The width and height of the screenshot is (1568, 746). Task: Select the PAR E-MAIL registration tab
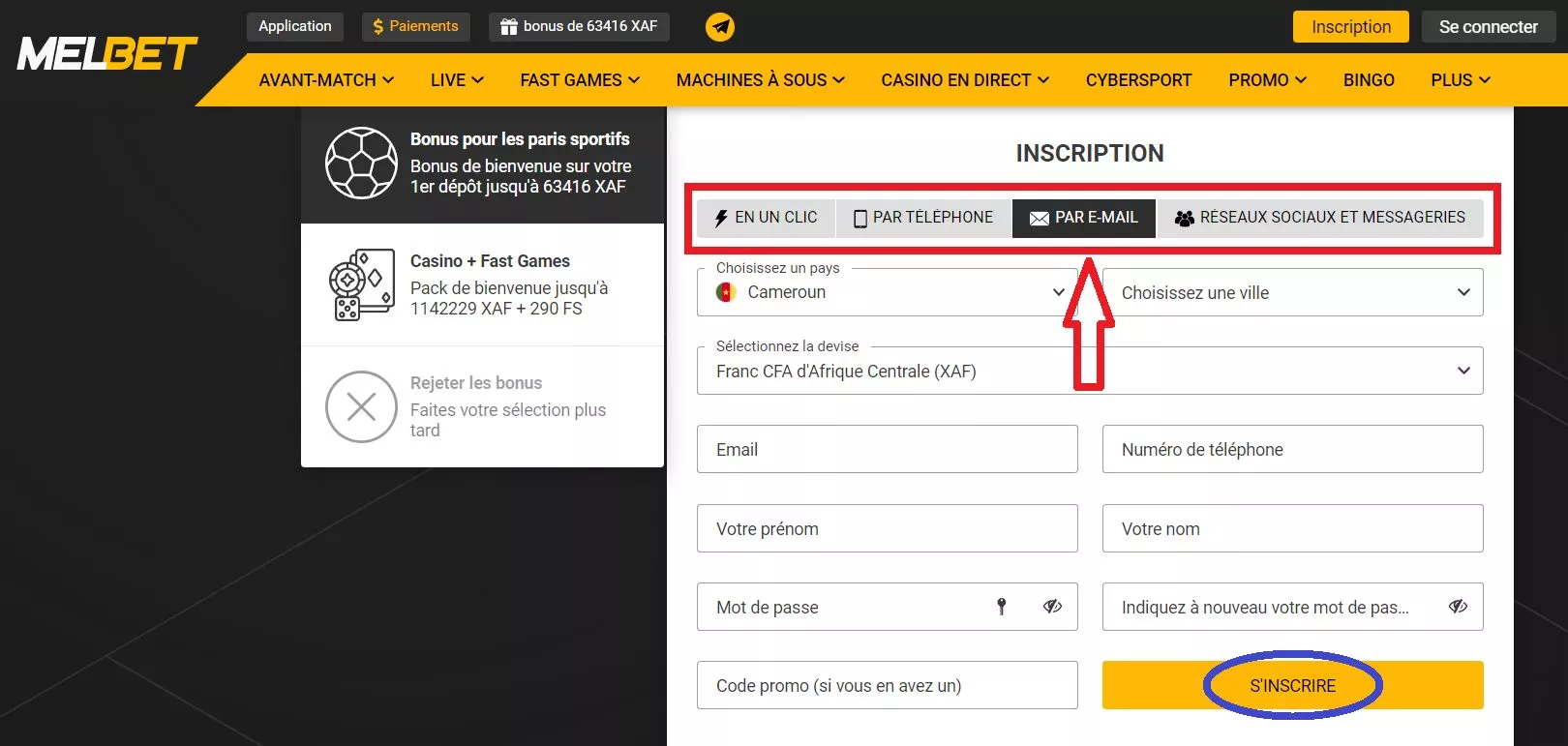point(1084,218)
